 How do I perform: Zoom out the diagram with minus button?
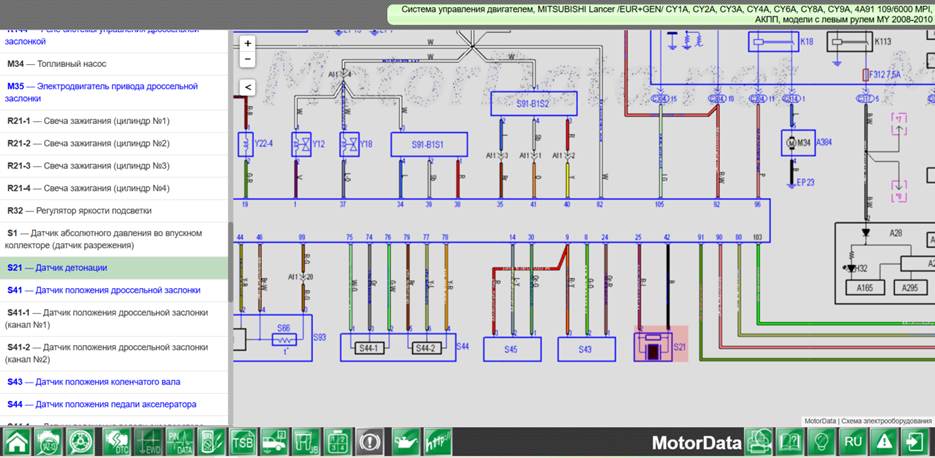pyautogui.click(x=248, y=59)
